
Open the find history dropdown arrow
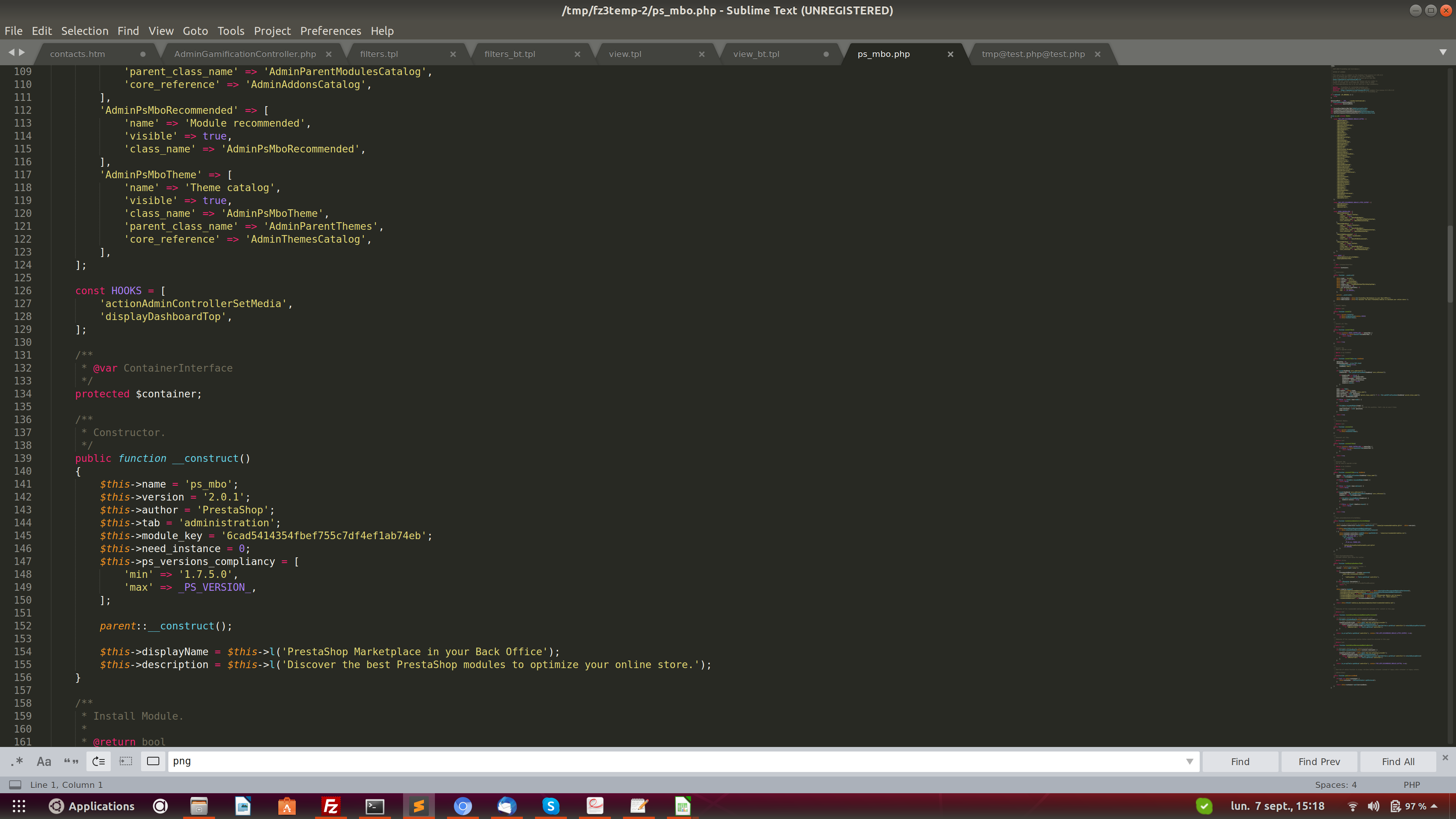click(x=1189, y=761)
